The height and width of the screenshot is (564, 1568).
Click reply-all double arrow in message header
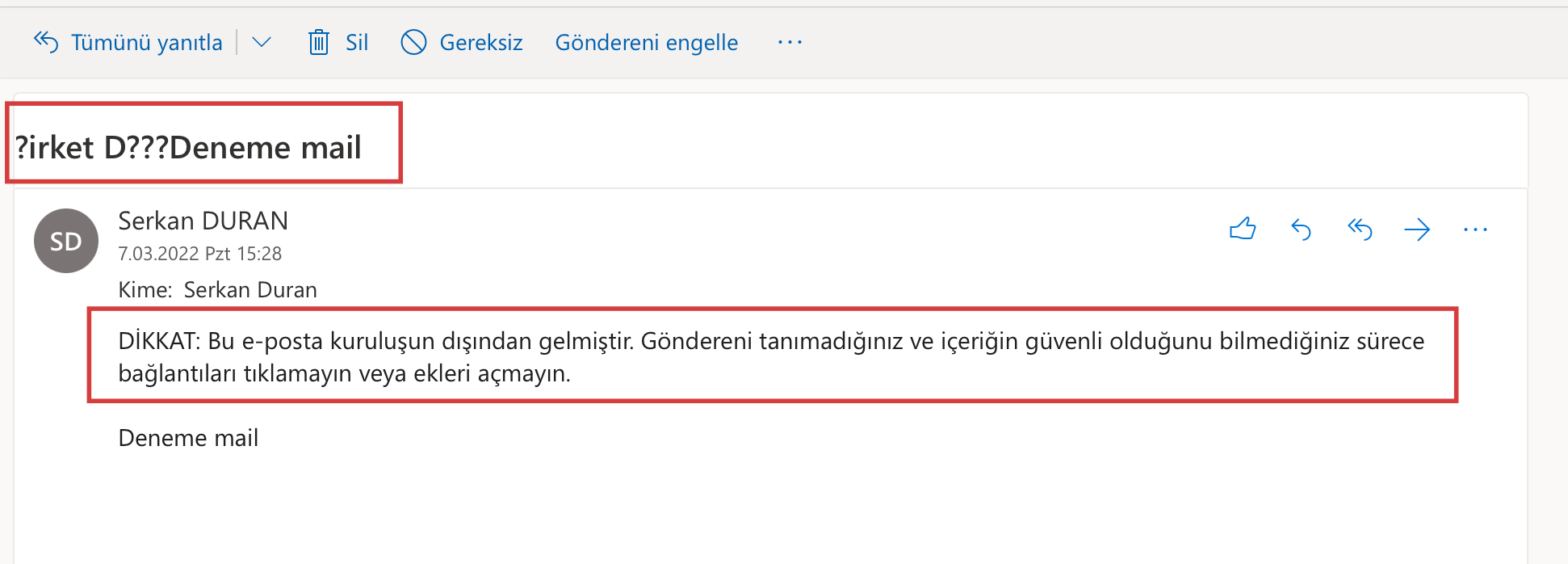tap(1360, 230)
